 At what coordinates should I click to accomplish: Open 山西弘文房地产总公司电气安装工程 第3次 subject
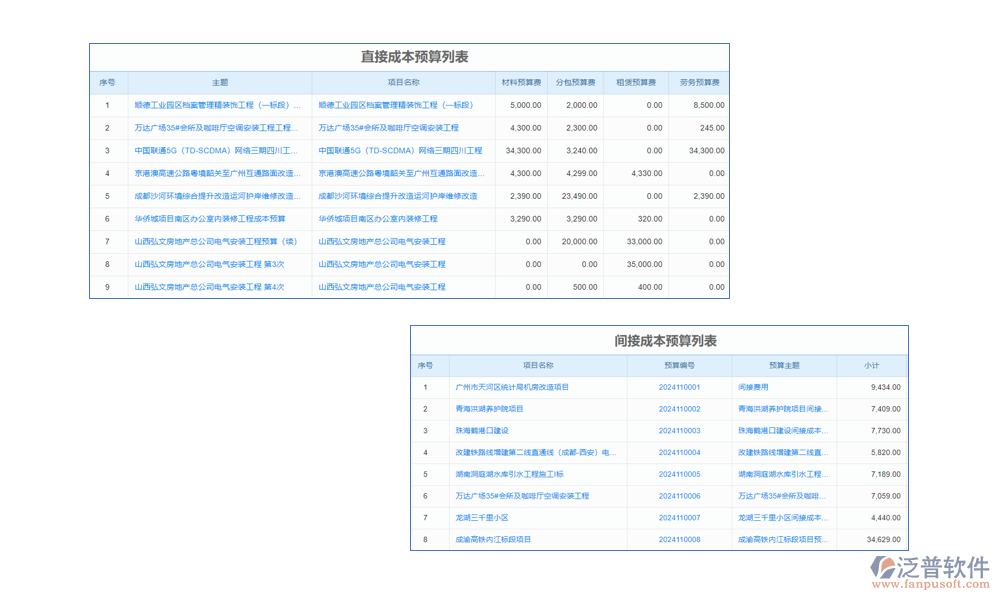coord(210,265)
